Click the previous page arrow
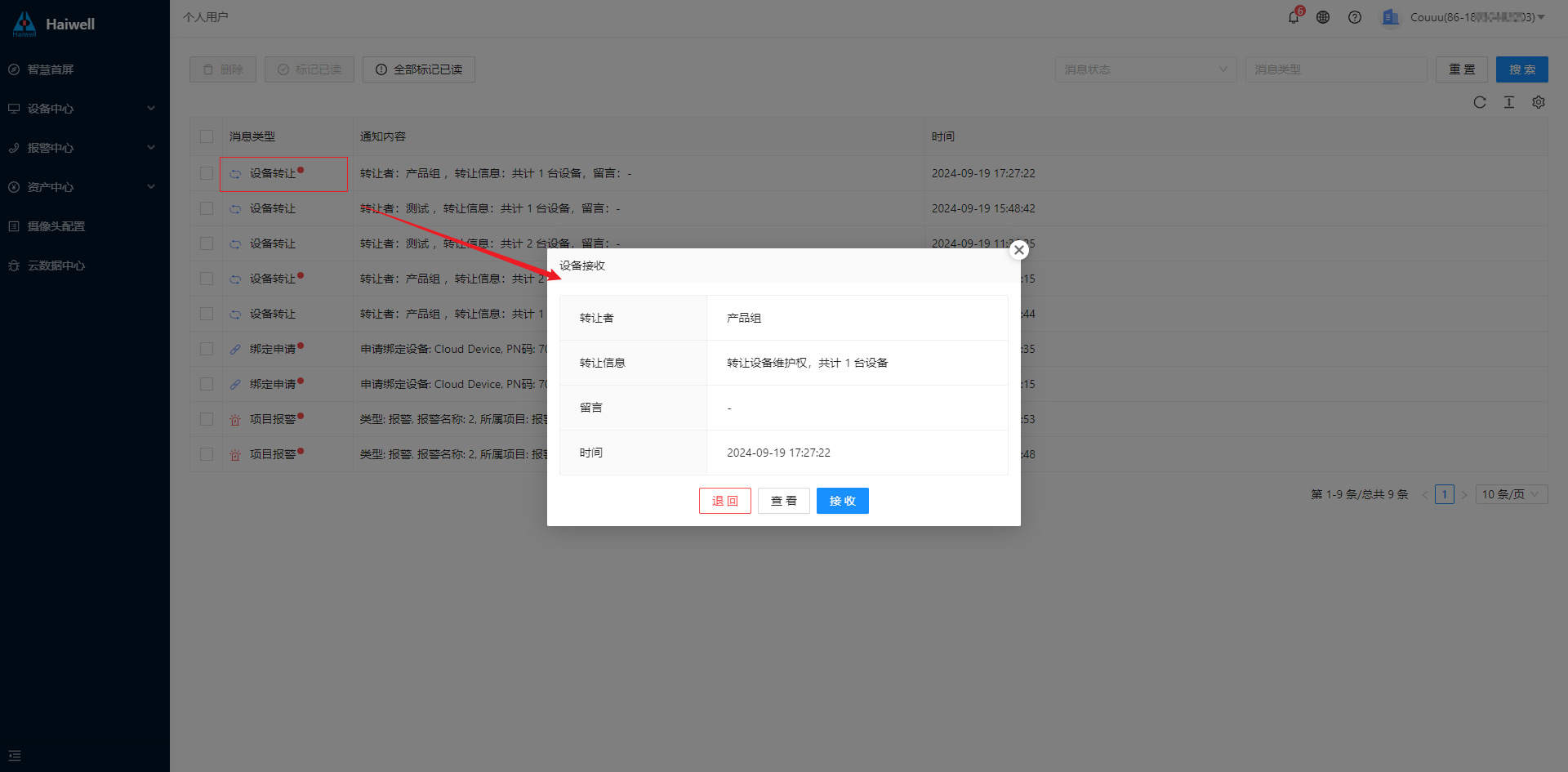The image size is (1568, 772). (x=1425, y=494)
